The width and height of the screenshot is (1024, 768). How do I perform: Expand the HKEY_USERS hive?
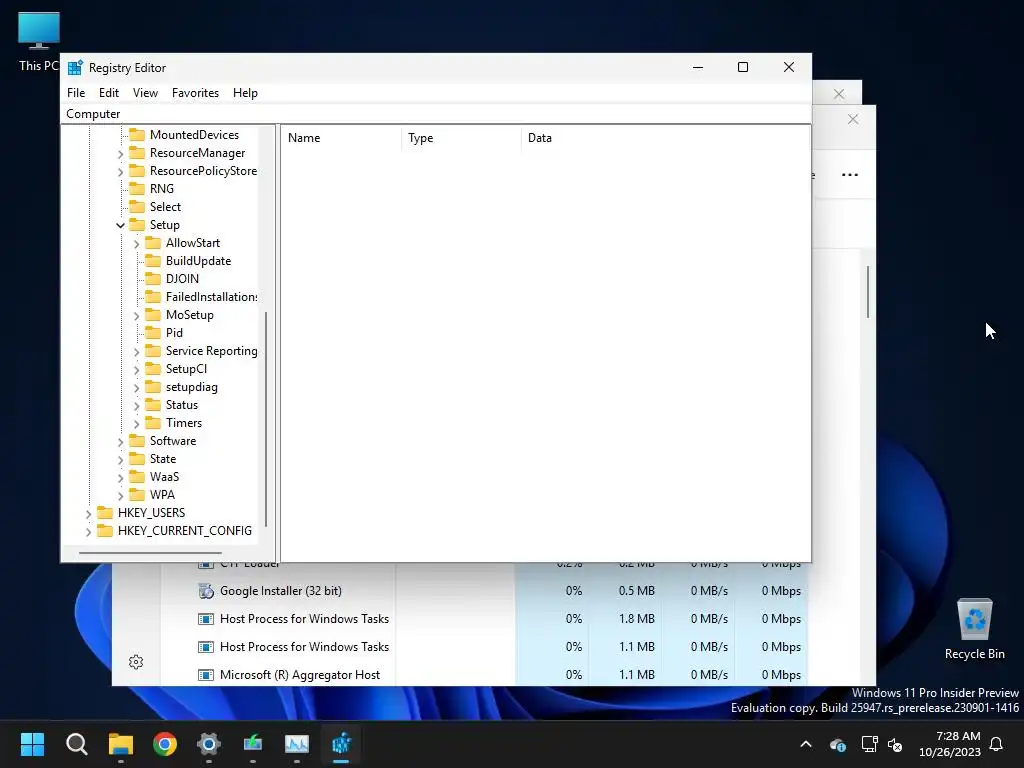88,513
